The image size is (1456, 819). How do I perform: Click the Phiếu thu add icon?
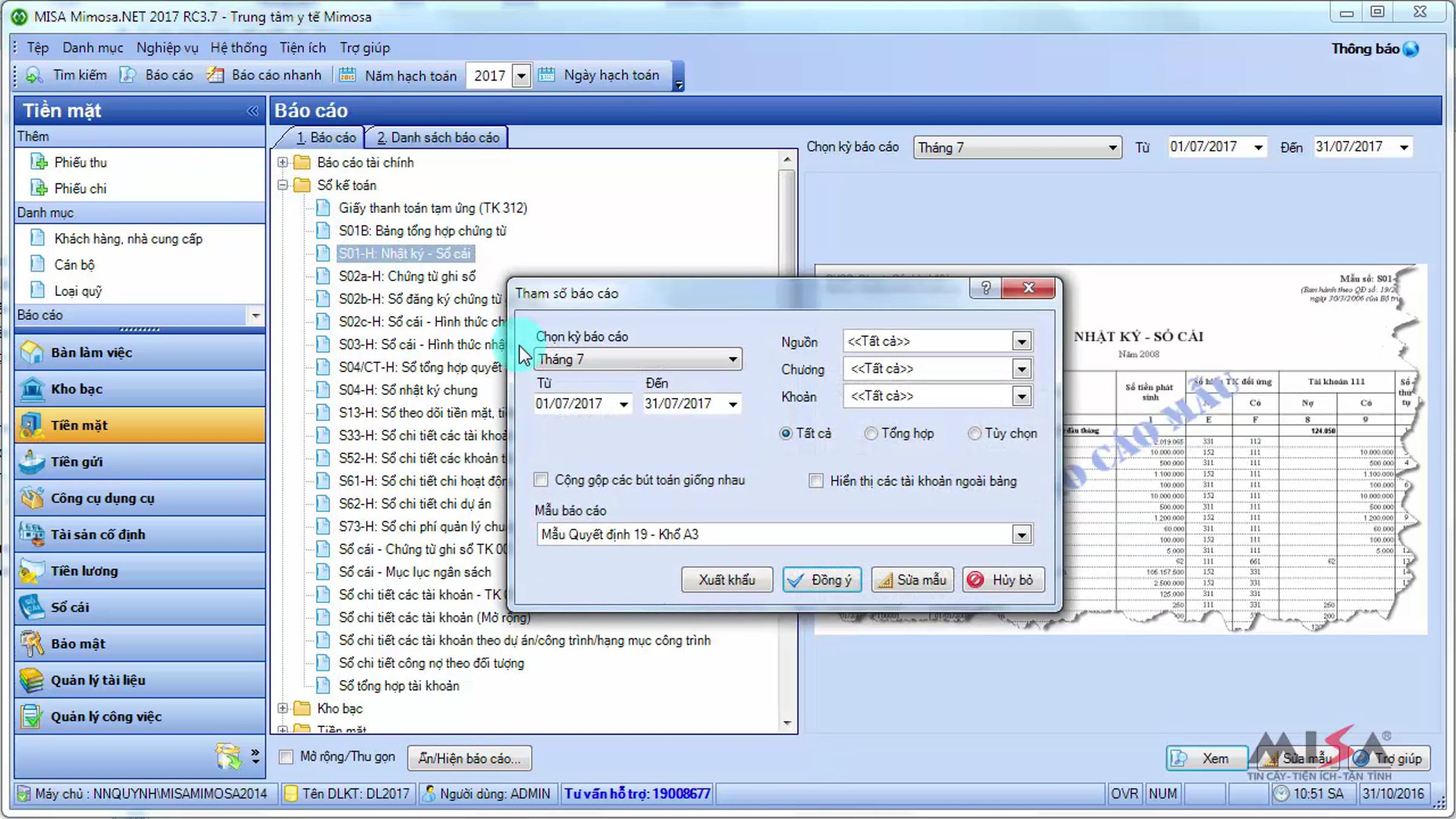pyautogui.click(x=39, y=163)
